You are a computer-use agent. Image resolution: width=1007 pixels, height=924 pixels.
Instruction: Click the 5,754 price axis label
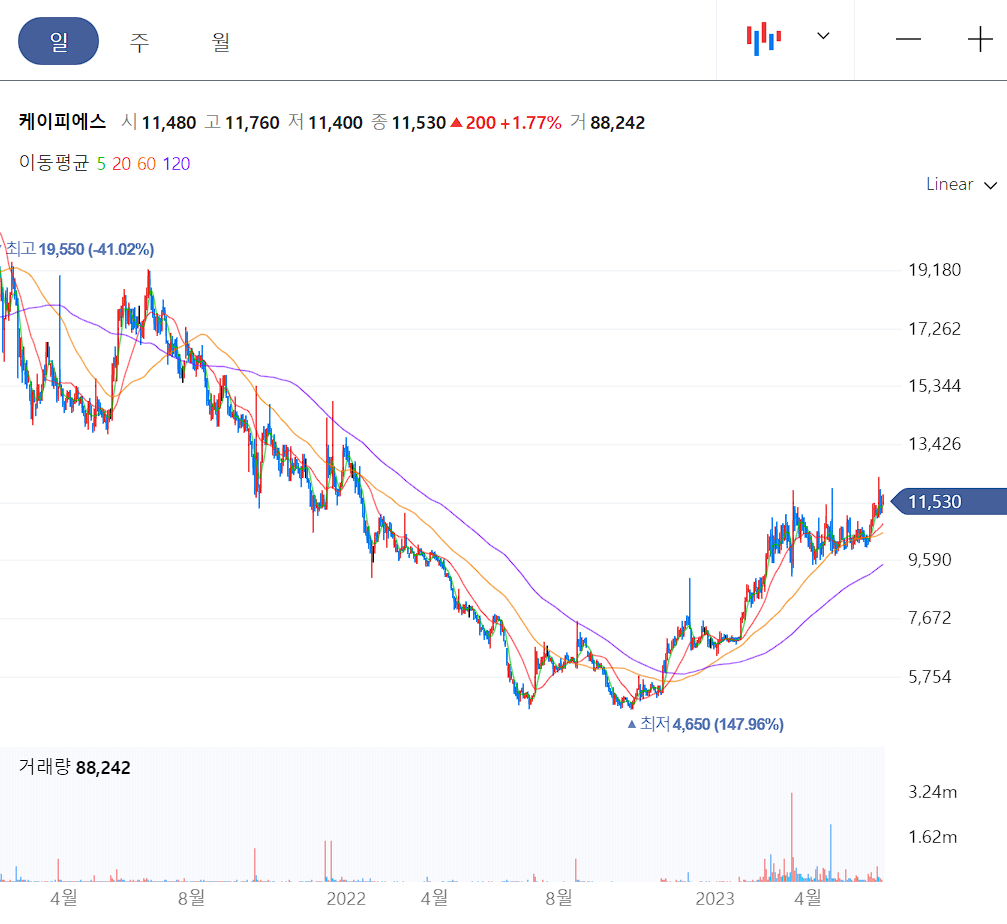point(930,676)
